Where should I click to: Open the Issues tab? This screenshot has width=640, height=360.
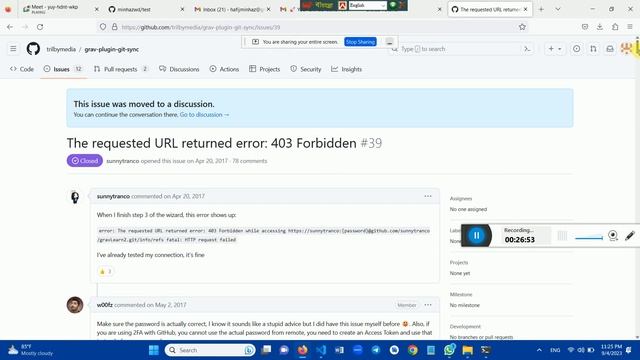click(63, 69)
